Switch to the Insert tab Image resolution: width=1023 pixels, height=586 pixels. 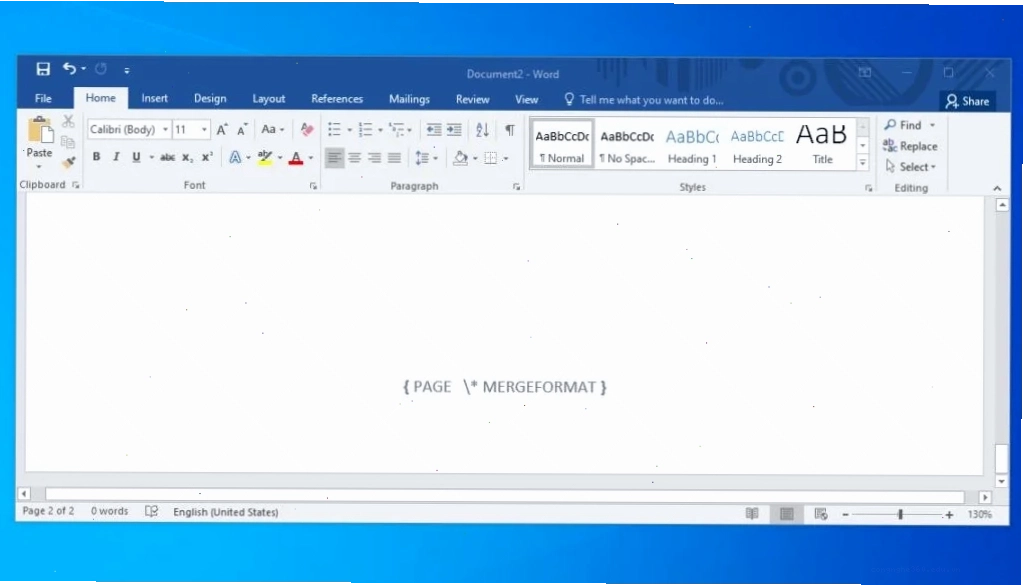point(155,99)
